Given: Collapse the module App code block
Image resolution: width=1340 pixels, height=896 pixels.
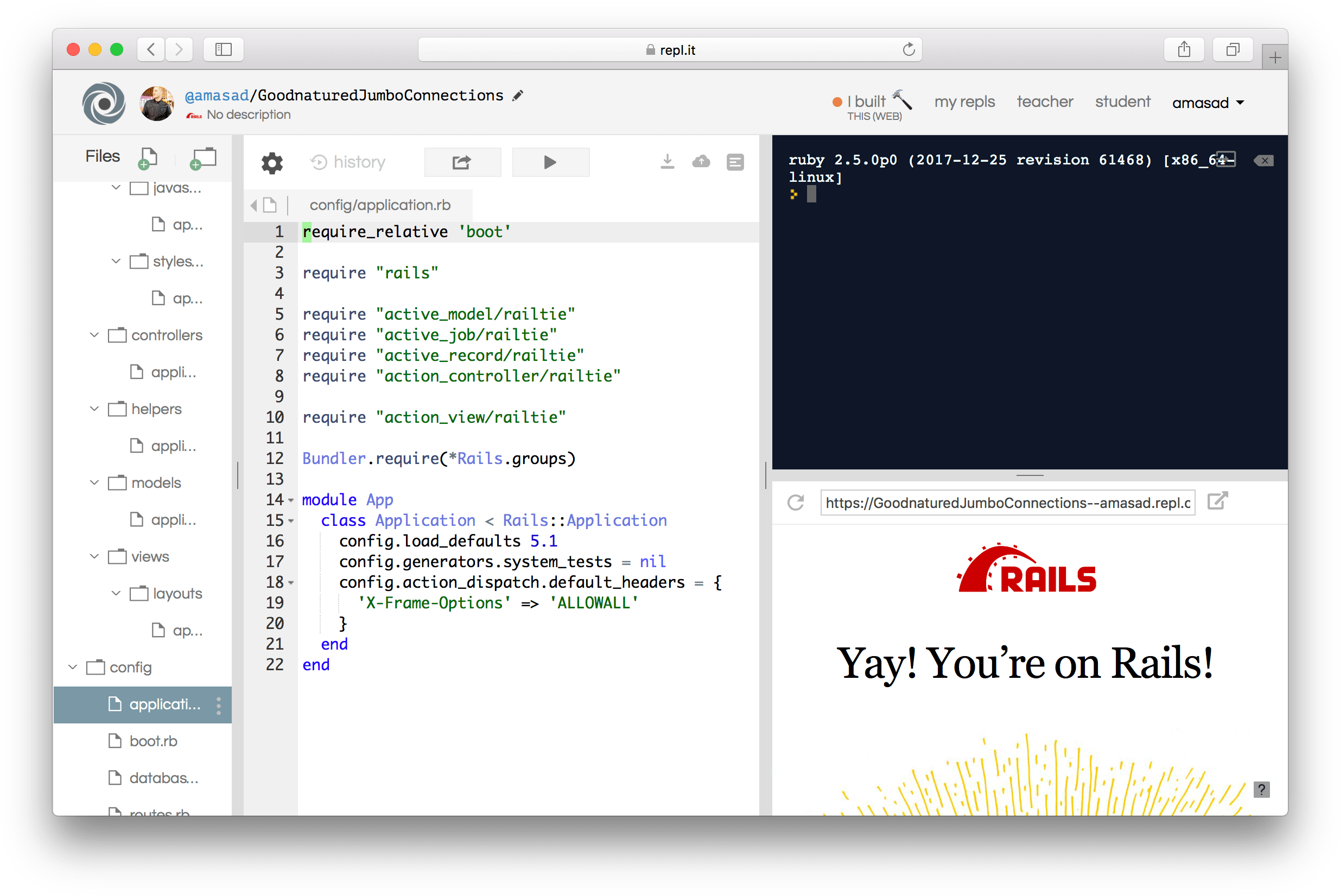Looking at the screenshot, I should pos(291,499).
